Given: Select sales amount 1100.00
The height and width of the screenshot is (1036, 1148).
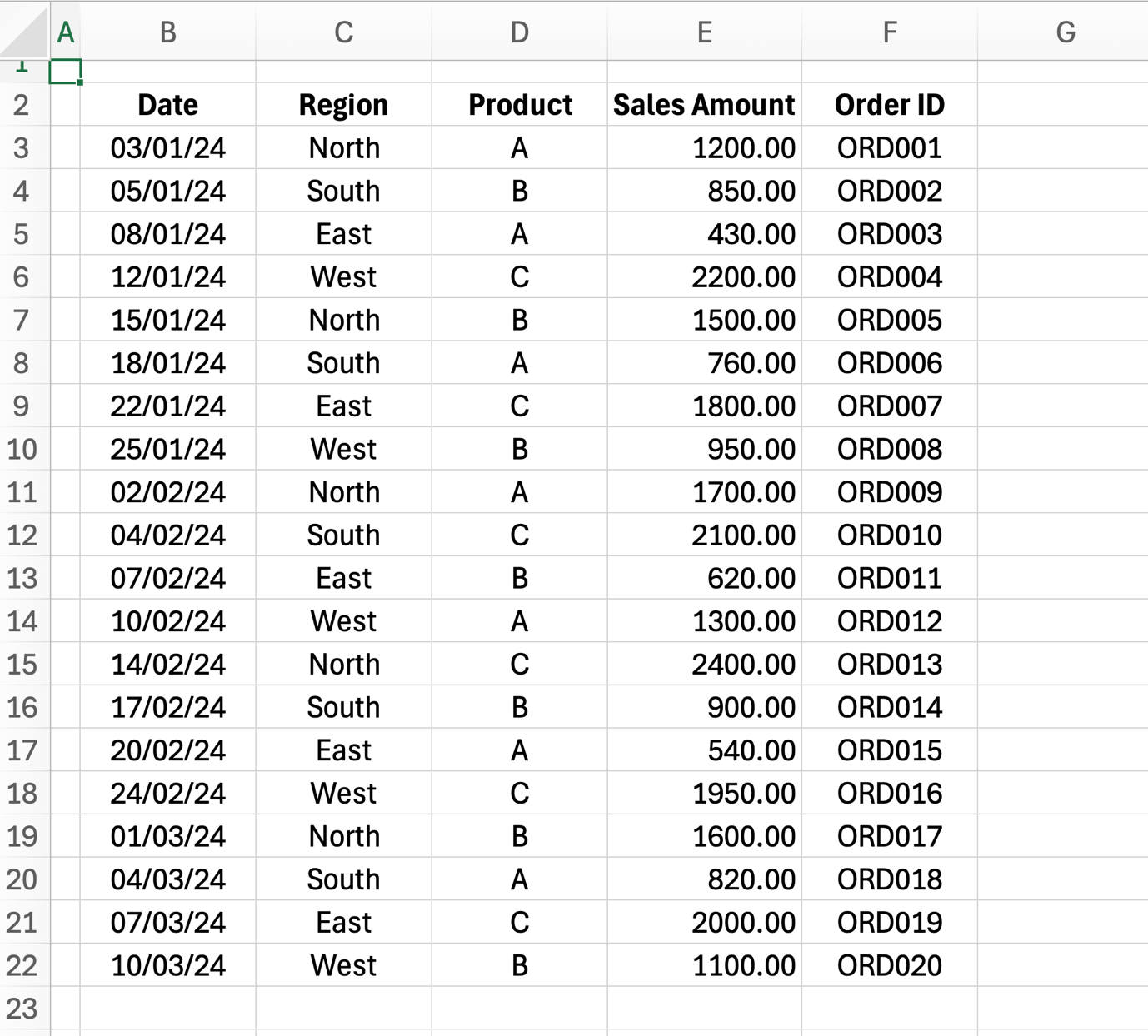Looking at the screenshot, I should [704, 965].
